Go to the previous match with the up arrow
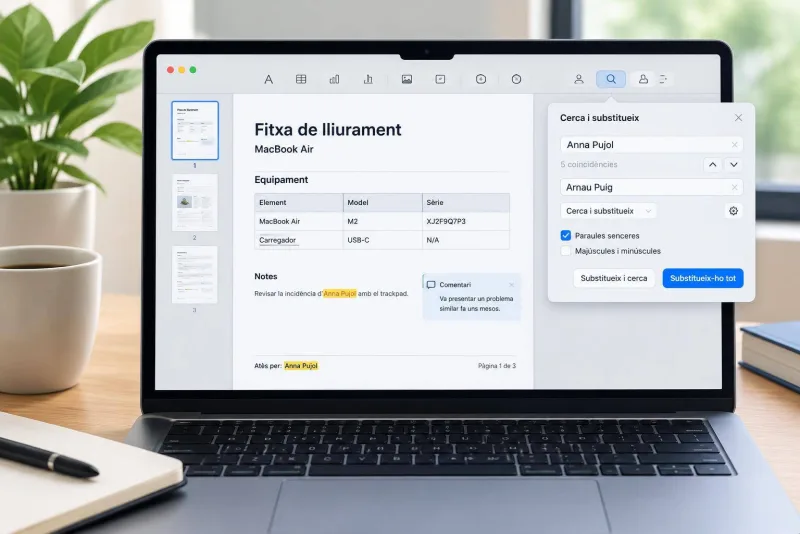The height and width of the screenshot is (534, 800). [x=712, y=165]
